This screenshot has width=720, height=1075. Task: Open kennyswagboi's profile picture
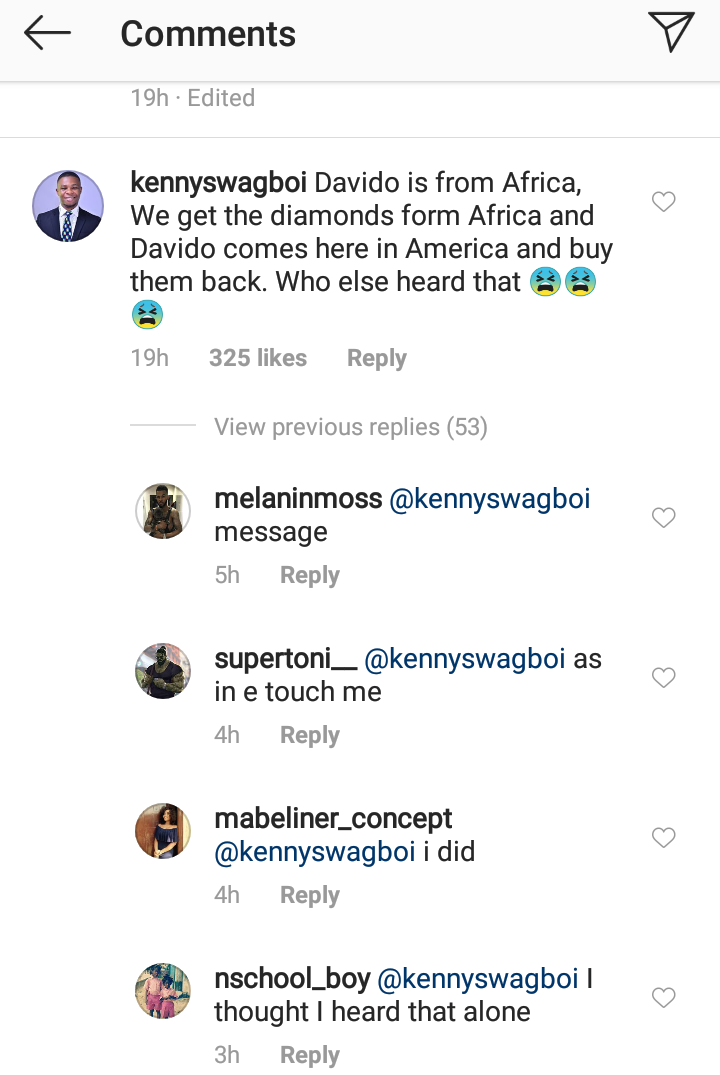pyautogui.click(x=69, y=206)
